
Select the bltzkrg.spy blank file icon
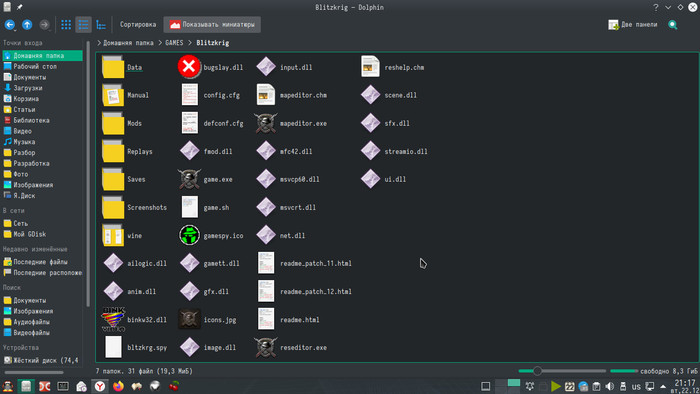(x=113, y=347)
